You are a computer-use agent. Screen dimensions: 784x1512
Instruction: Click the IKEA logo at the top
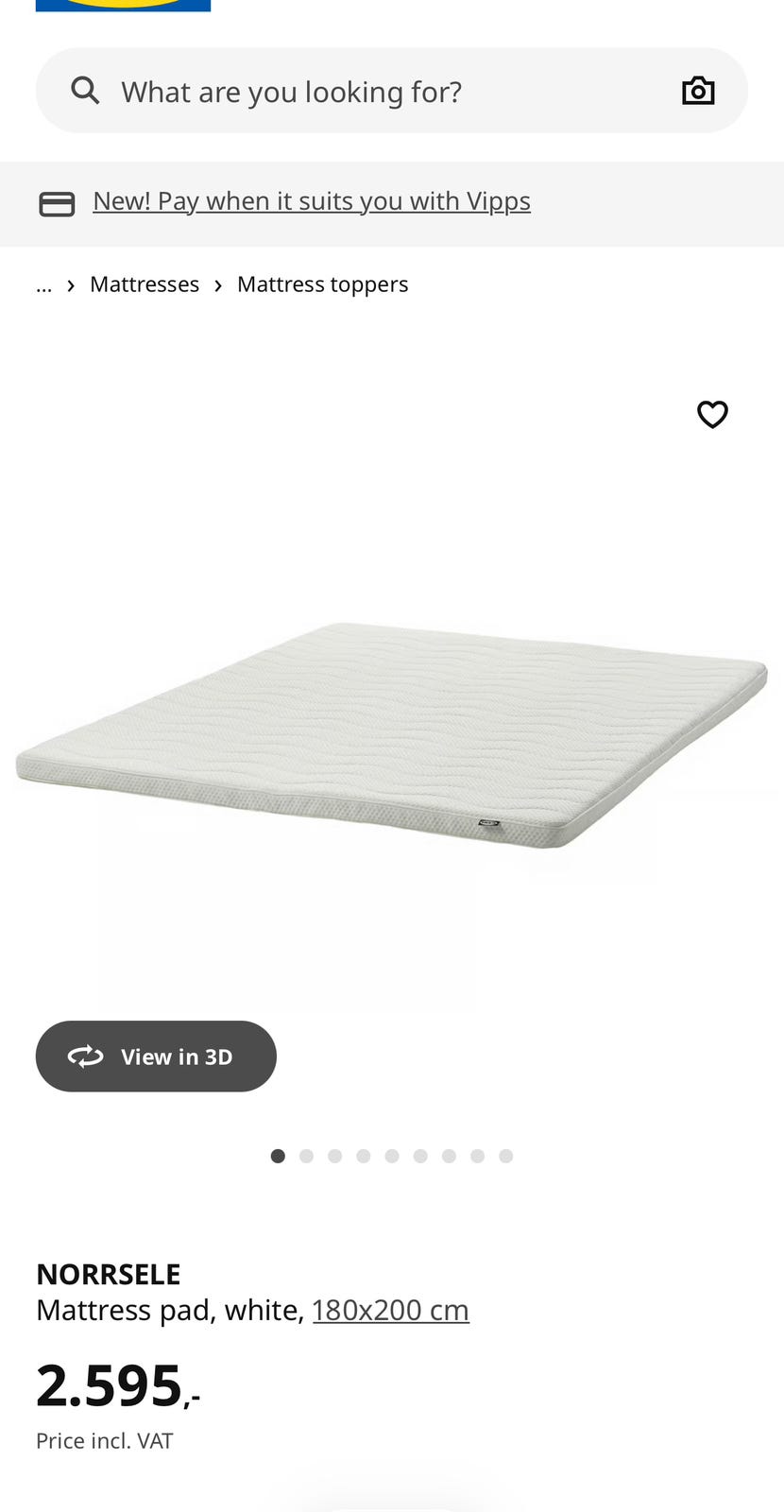click(x=123, y=6)
